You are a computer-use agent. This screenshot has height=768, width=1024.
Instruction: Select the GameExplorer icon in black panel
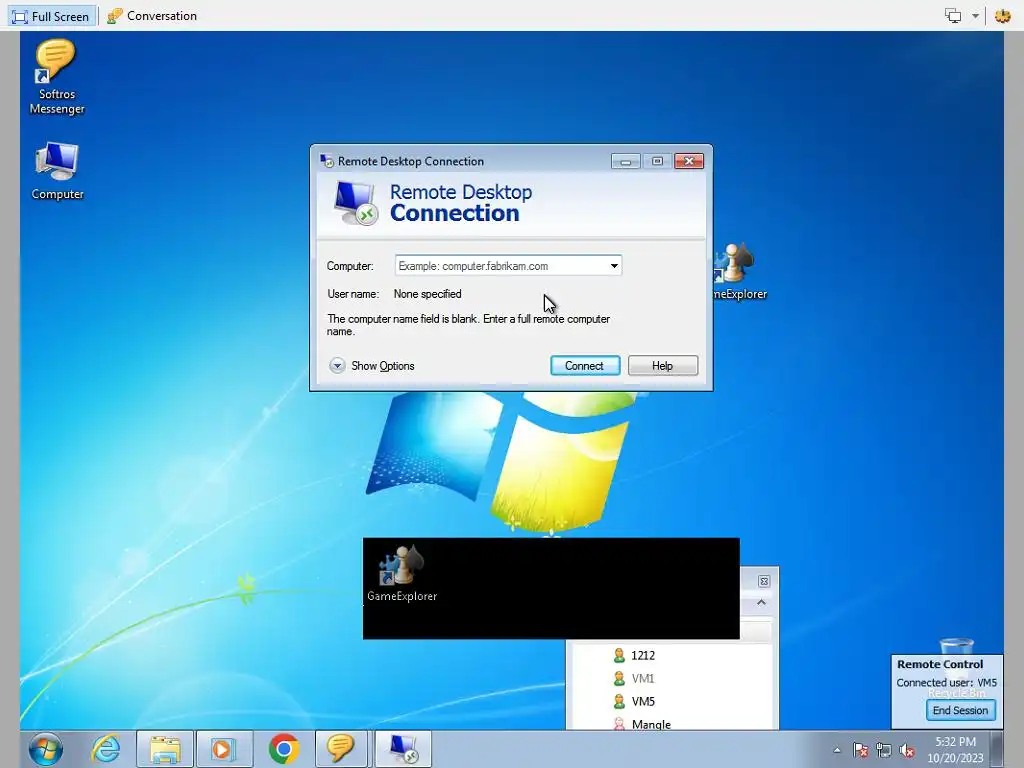[402, 573]
